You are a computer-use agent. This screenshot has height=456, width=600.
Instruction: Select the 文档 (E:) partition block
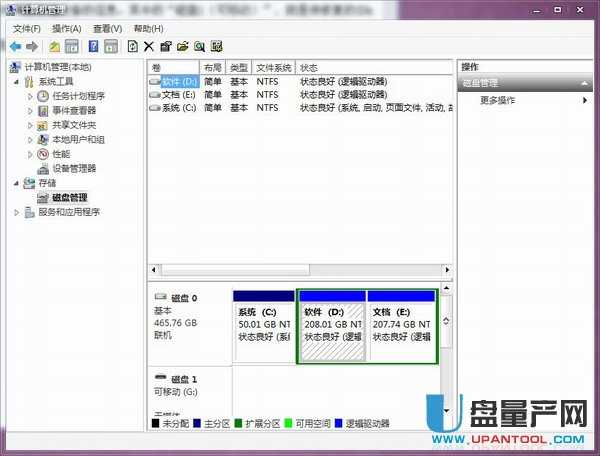point(401,325)
